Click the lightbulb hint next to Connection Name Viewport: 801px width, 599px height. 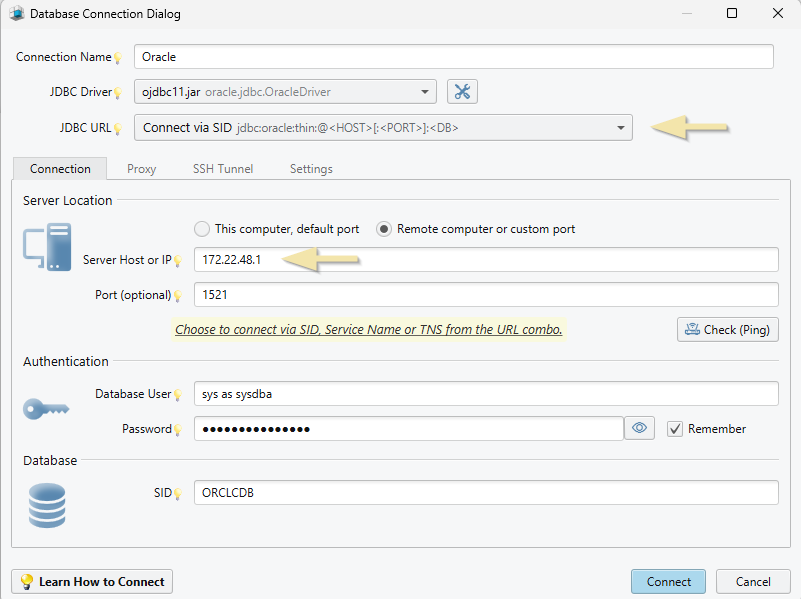[119, 57]
